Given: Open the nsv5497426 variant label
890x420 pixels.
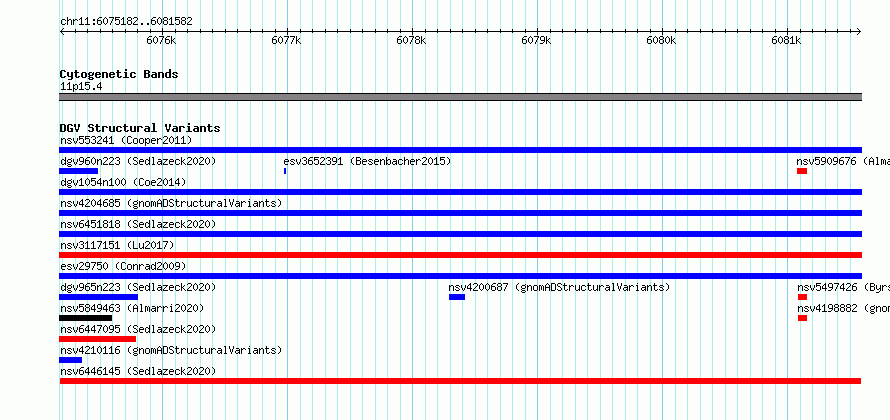Looking at the screenshot, I should (x=843, y=287).
